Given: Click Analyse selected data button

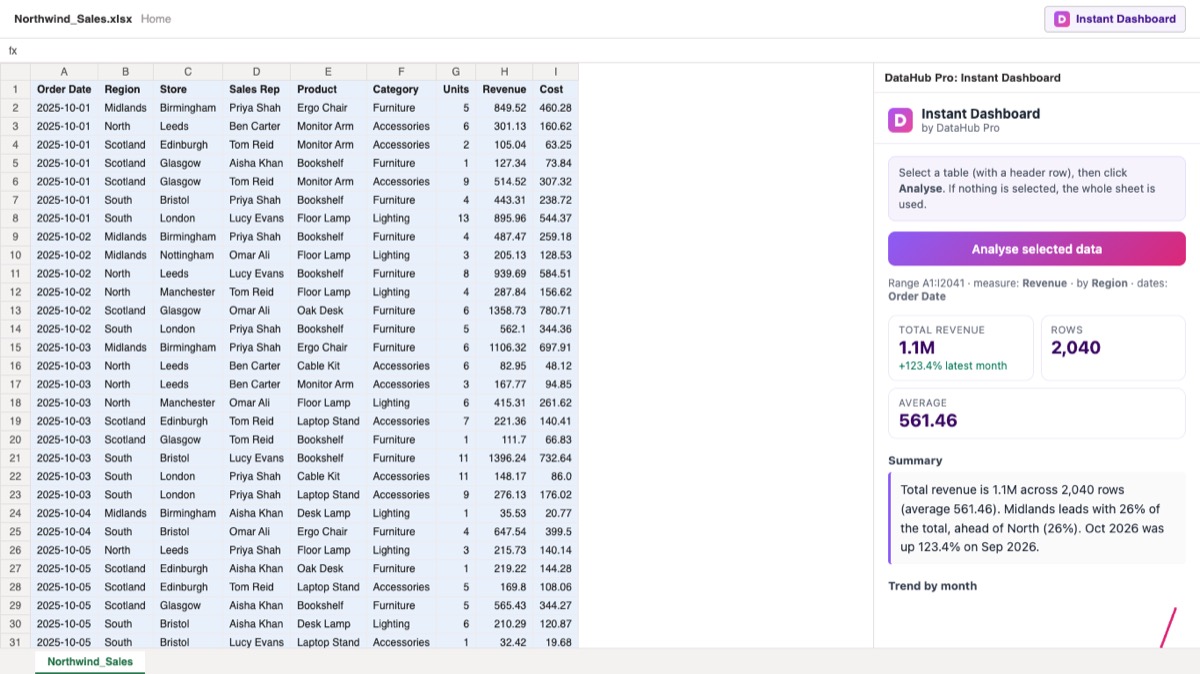Looking at the screenshot, I should pos(1037,249).
